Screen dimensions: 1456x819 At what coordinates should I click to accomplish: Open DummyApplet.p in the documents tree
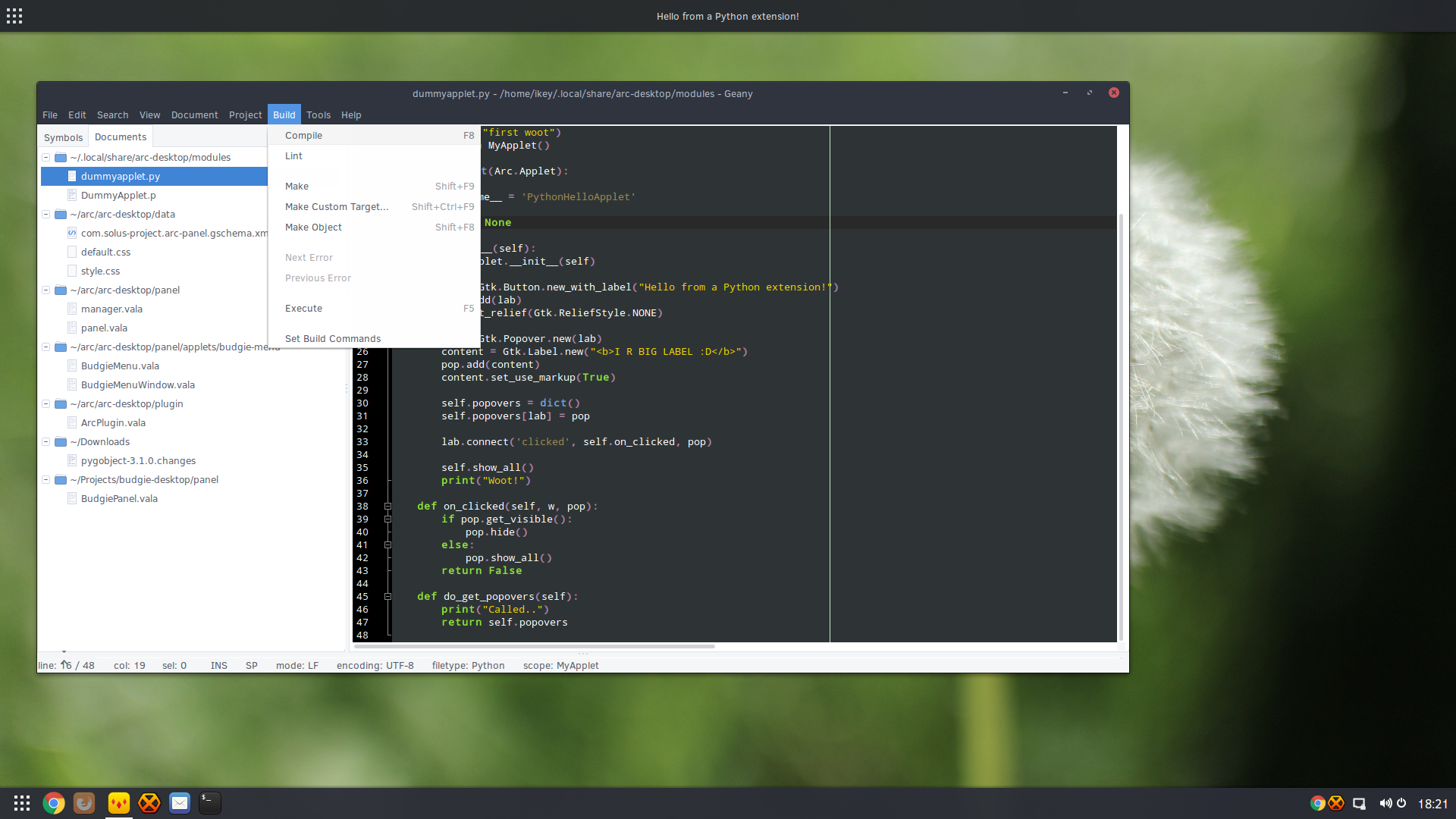point(118,196)
